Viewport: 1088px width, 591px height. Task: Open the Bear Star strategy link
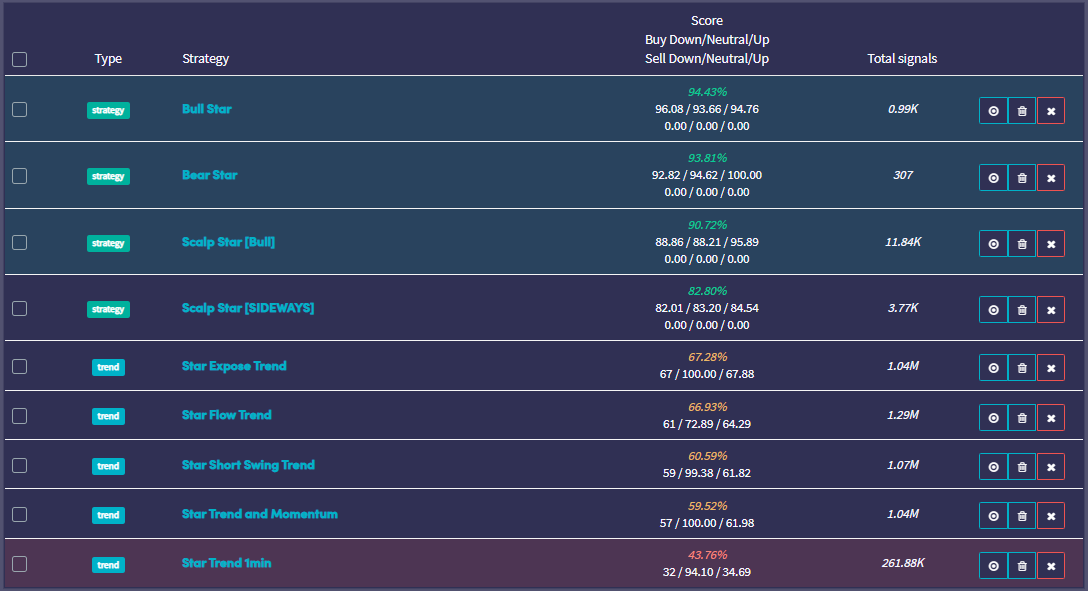tap(210, 175)
